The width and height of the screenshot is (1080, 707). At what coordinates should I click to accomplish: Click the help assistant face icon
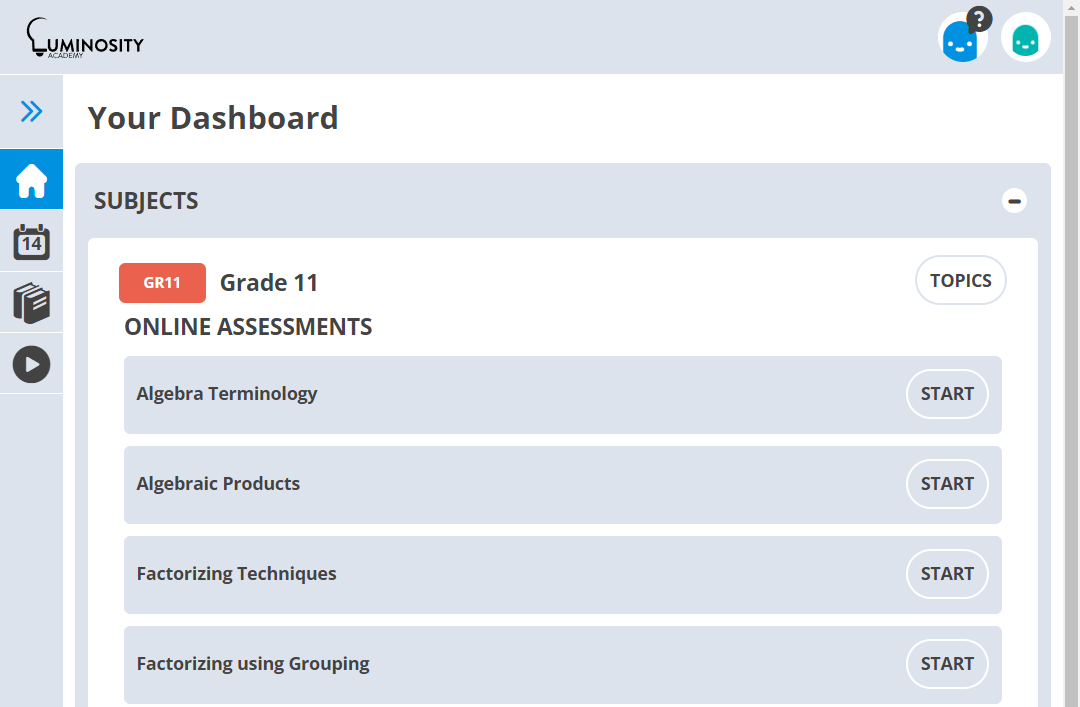[962, 39]
